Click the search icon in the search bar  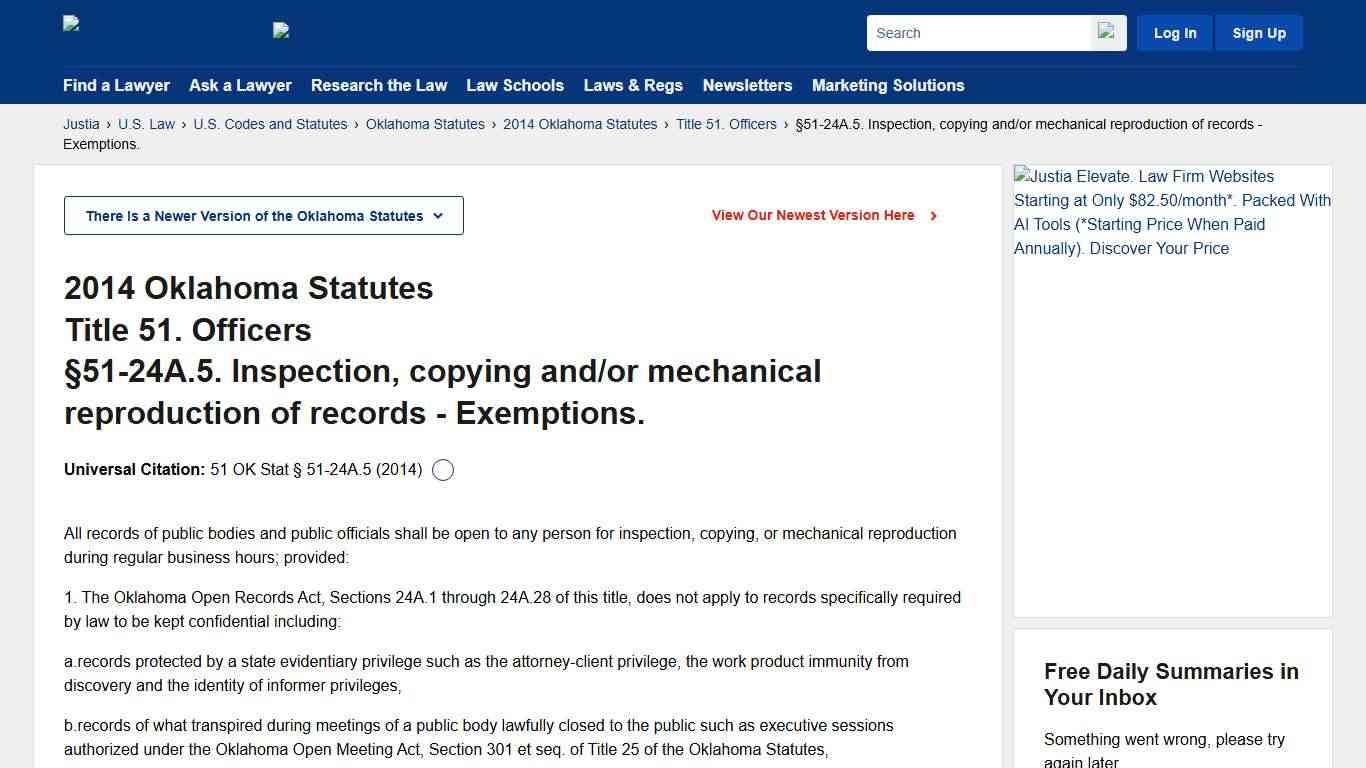click(x=1106, y=32)
